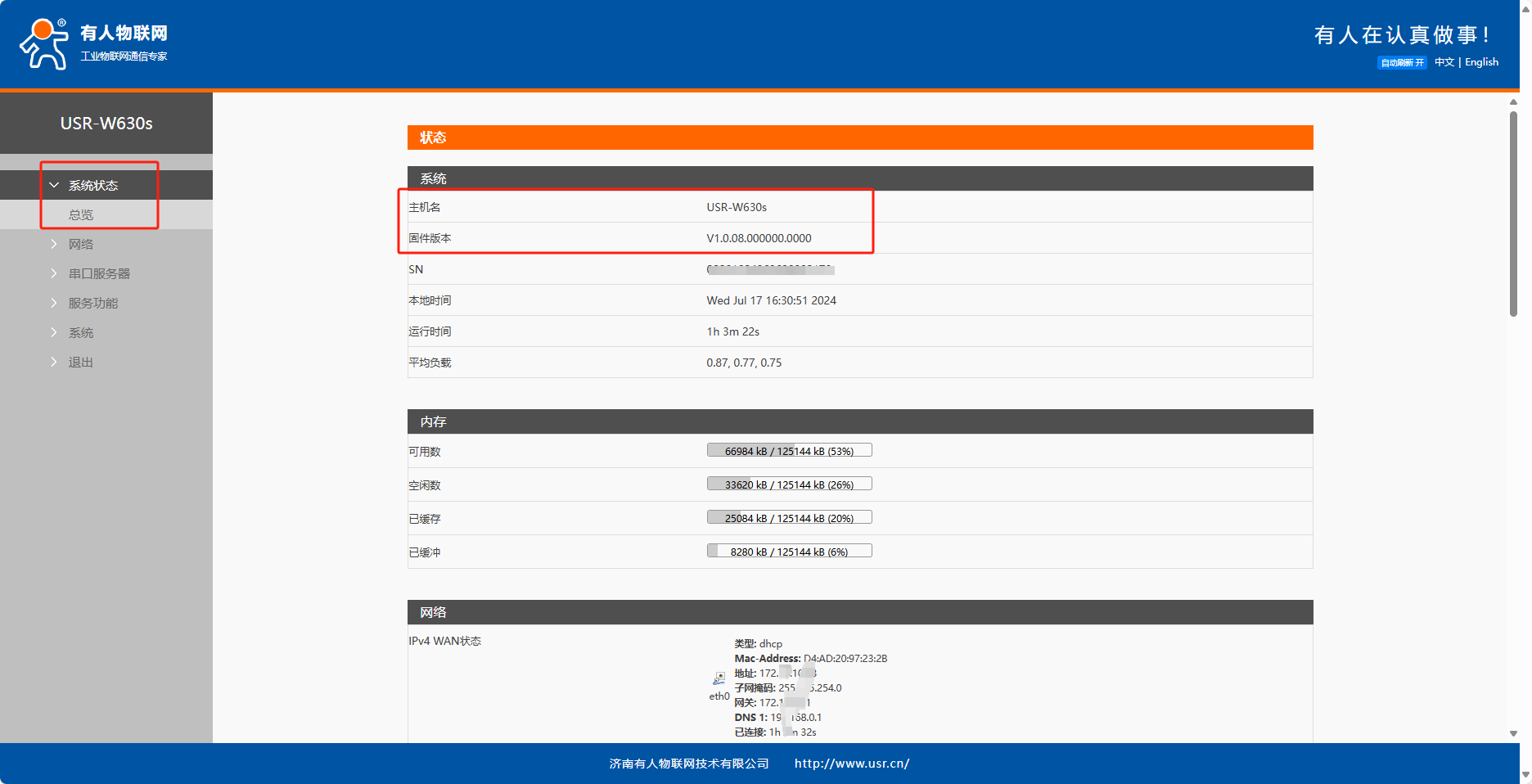This screenshot has height=784, width=1532.
Task: Expand the 串口服务器 sidebar section
Action: point(98,274)
